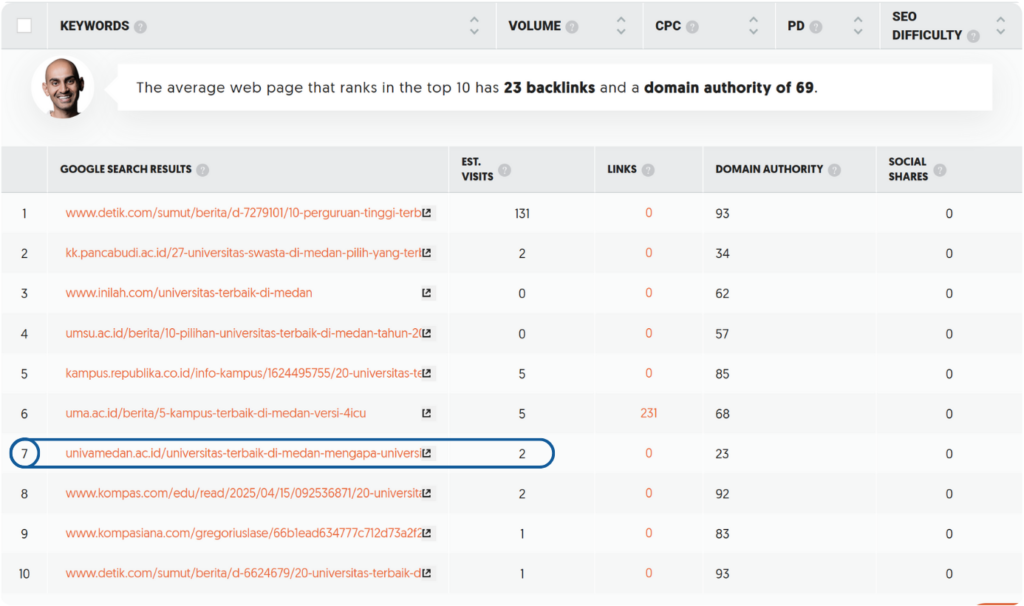Open external-link icon for kompasiana result

pyautogui.click(x=426, y=533)
